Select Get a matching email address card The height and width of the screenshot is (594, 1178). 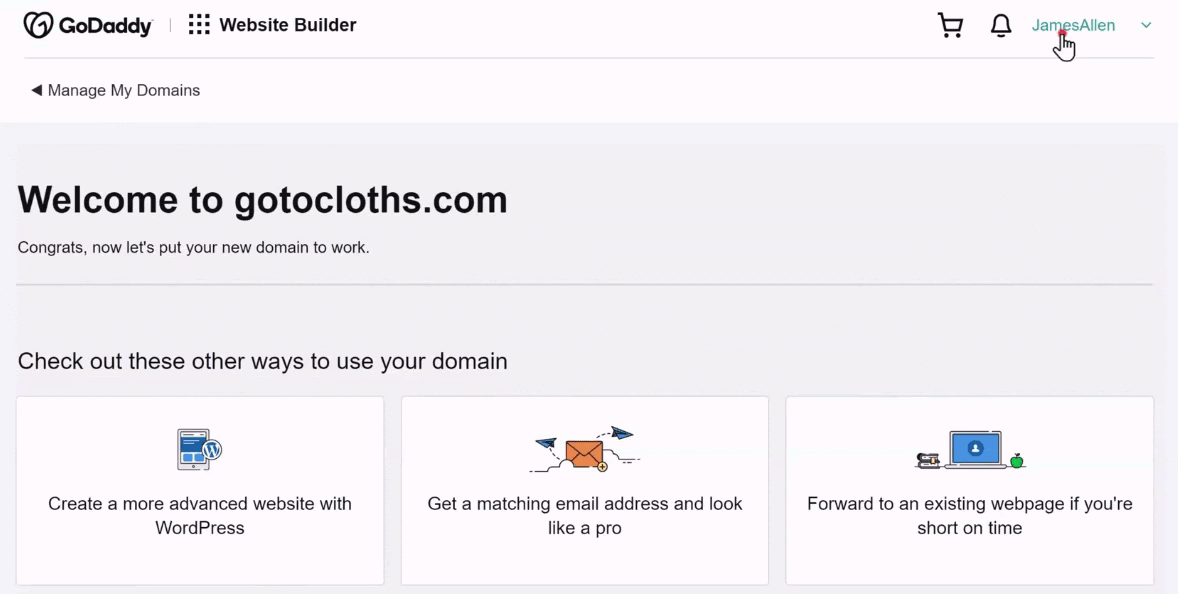point(584,490)
